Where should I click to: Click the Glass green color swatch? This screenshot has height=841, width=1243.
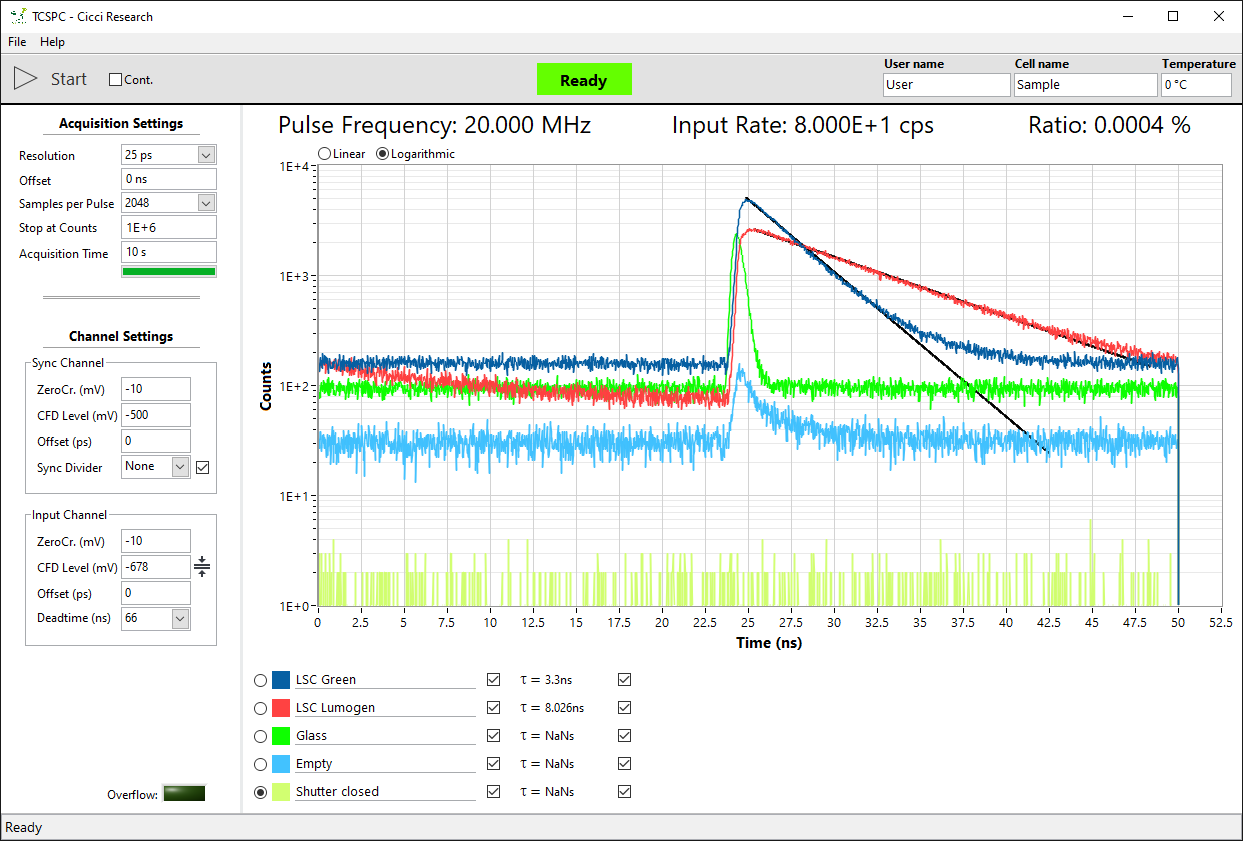point(281,736)
